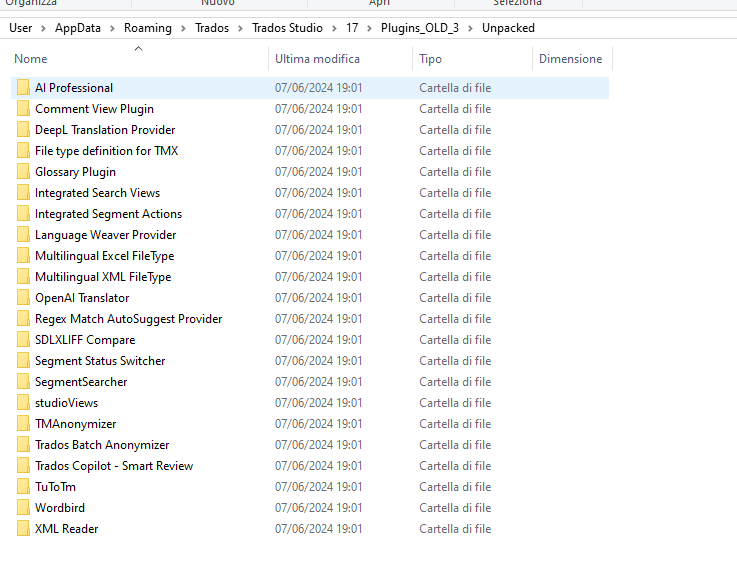The width and height of the screenshot is (737, 587).
Task: Select the Integrated Segment Actions name
Action: pyautogui.click(x=108, y=214)
